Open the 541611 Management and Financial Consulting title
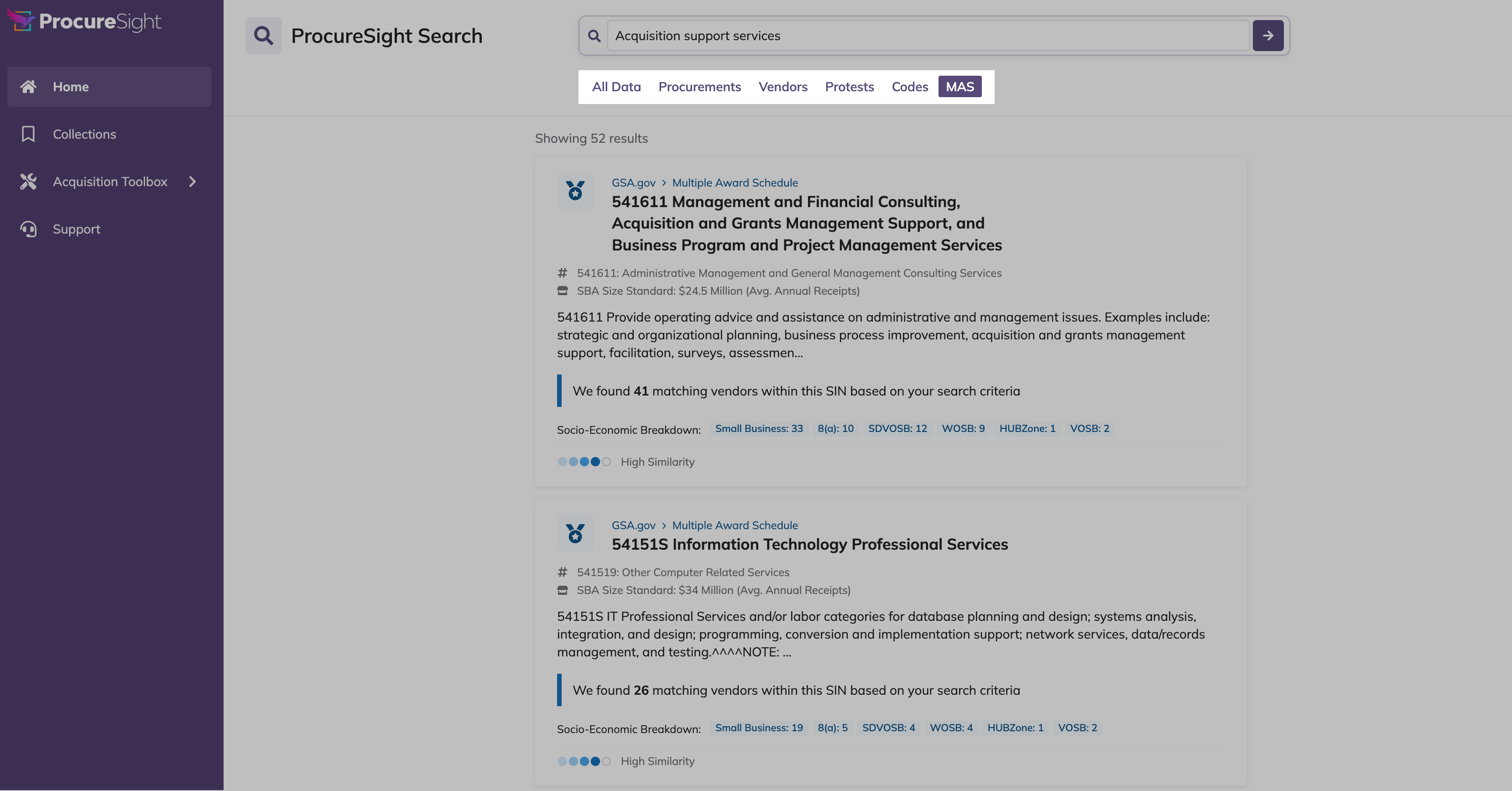Viewport: 1512px width, 791px height. click(807, 224)
